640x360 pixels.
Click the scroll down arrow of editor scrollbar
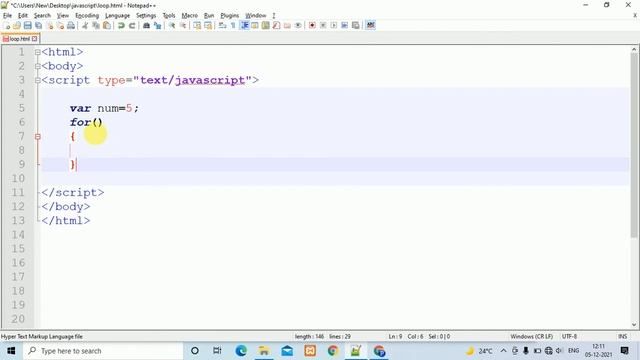[634, 325]
